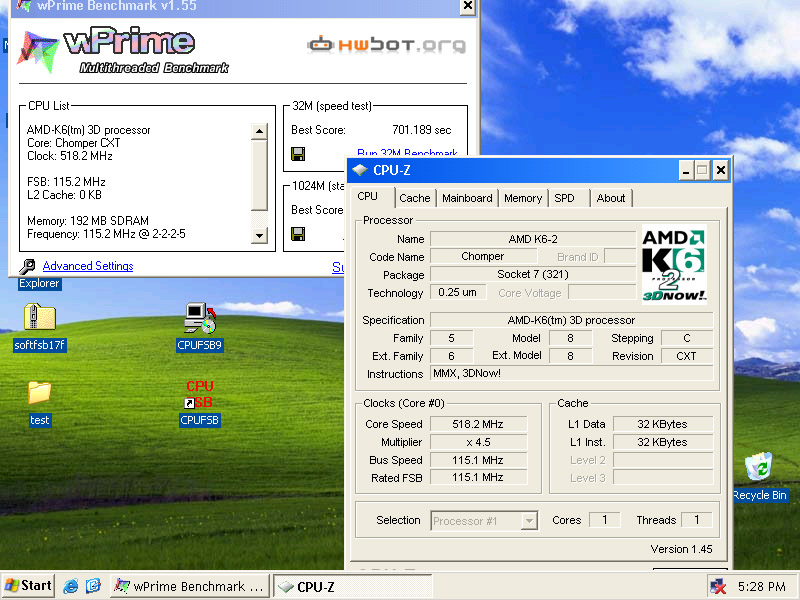Click the '701.189 sec' best score
Image resolution: width=800 pixels, height=600 pixels.
[421, 130]
